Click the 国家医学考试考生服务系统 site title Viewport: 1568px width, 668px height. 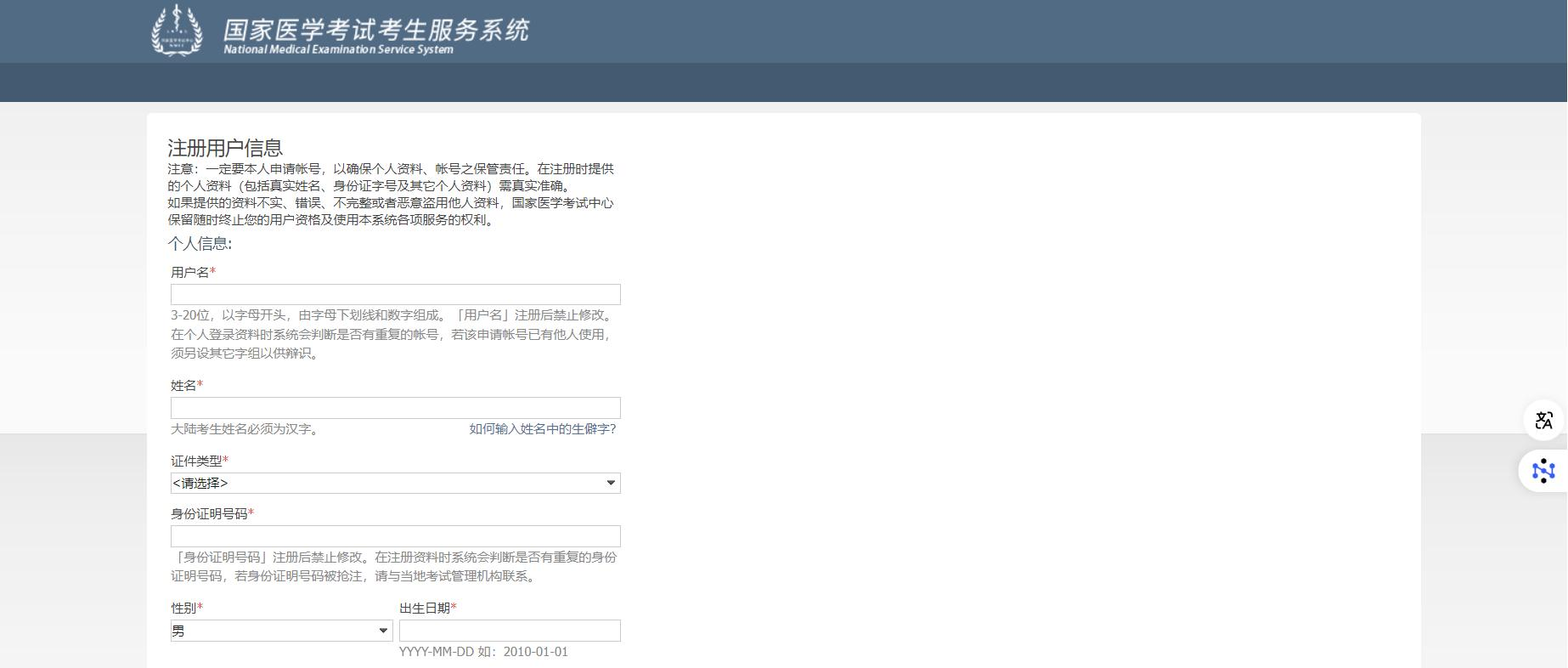pos(375,29)
